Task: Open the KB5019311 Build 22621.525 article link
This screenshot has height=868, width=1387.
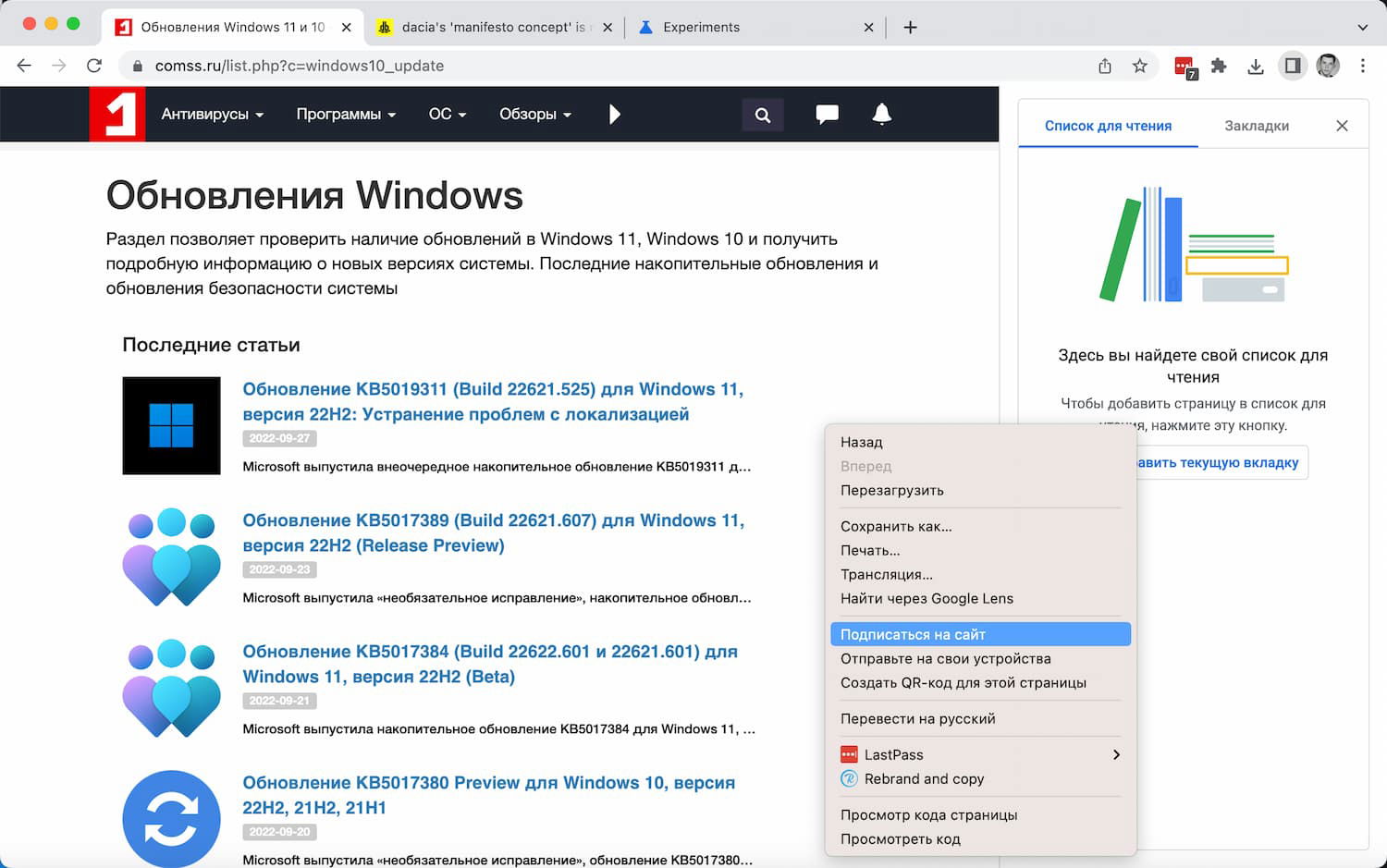Action: coord(493,402)
